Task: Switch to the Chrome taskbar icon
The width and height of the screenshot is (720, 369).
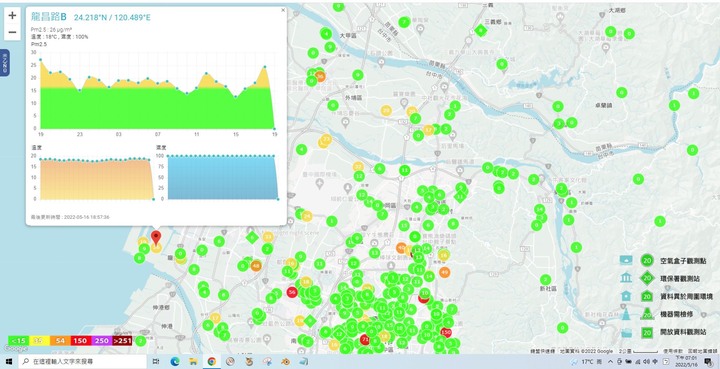Action: tap(212, 362)
